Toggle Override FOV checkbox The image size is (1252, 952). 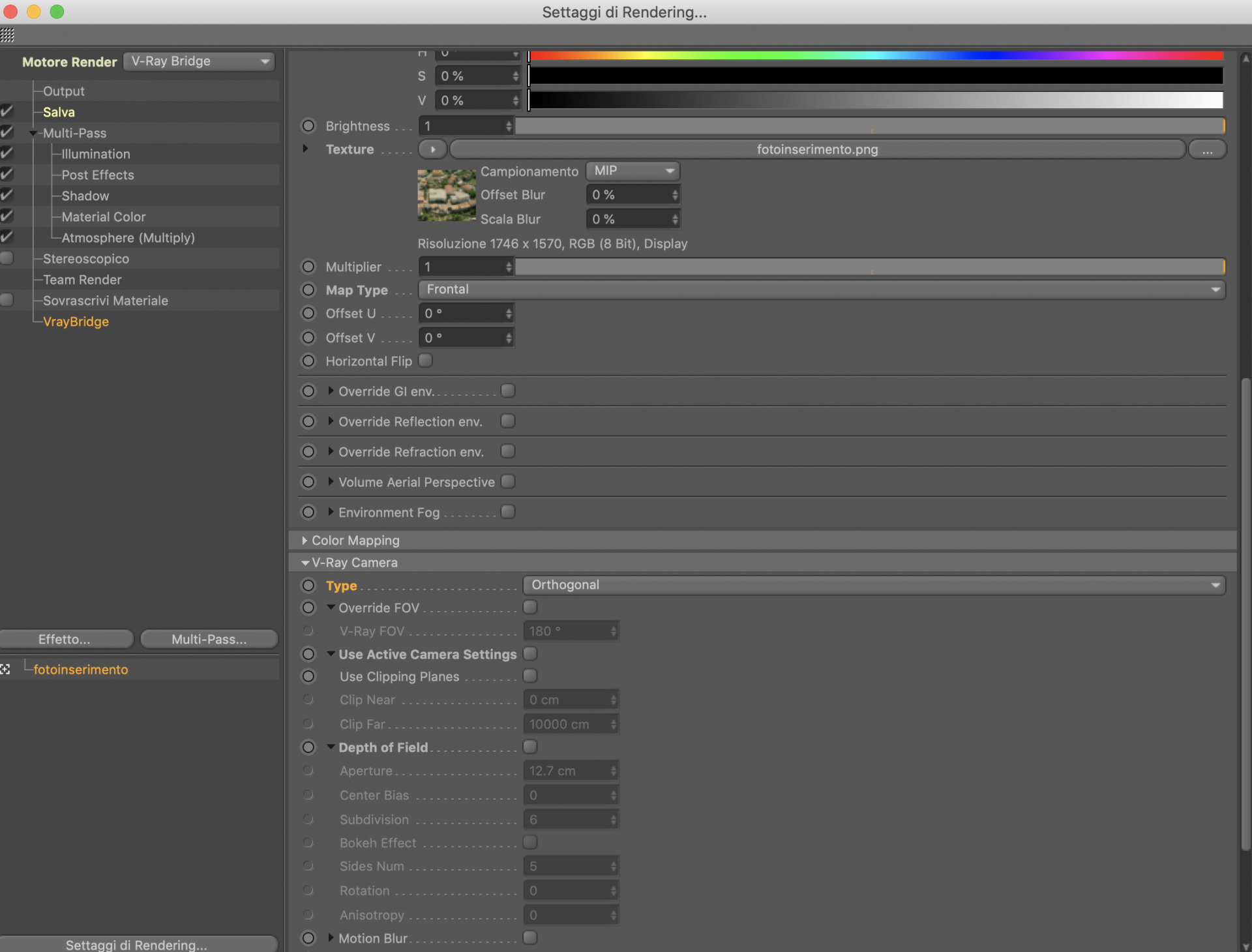[x=530, y=607]
